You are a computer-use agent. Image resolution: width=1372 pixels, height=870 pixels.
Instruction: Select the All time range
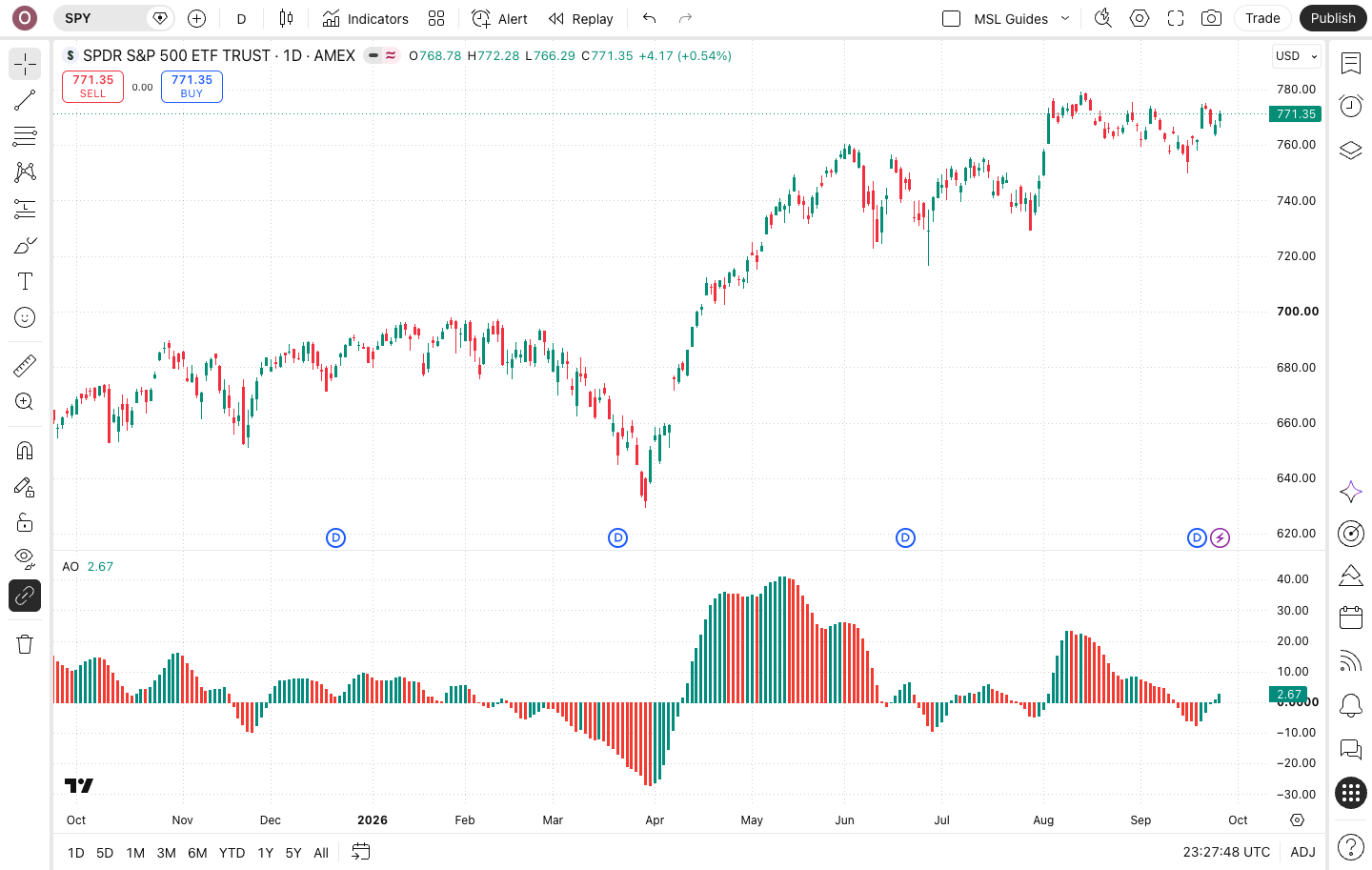(x=321, y=853)
